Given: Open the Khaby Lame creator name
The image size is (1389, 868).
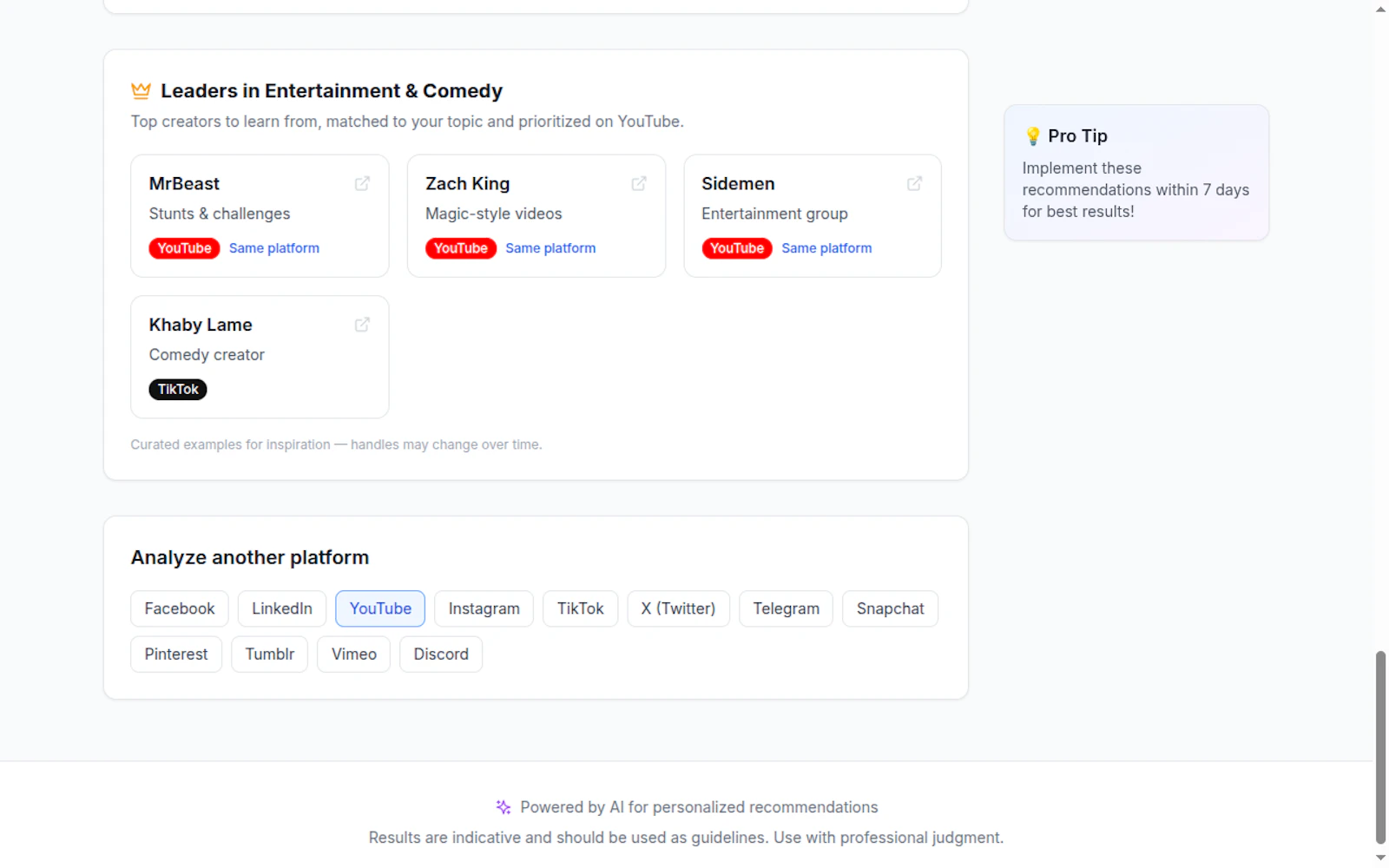Looking at the screenshot, I should (201, 325).
